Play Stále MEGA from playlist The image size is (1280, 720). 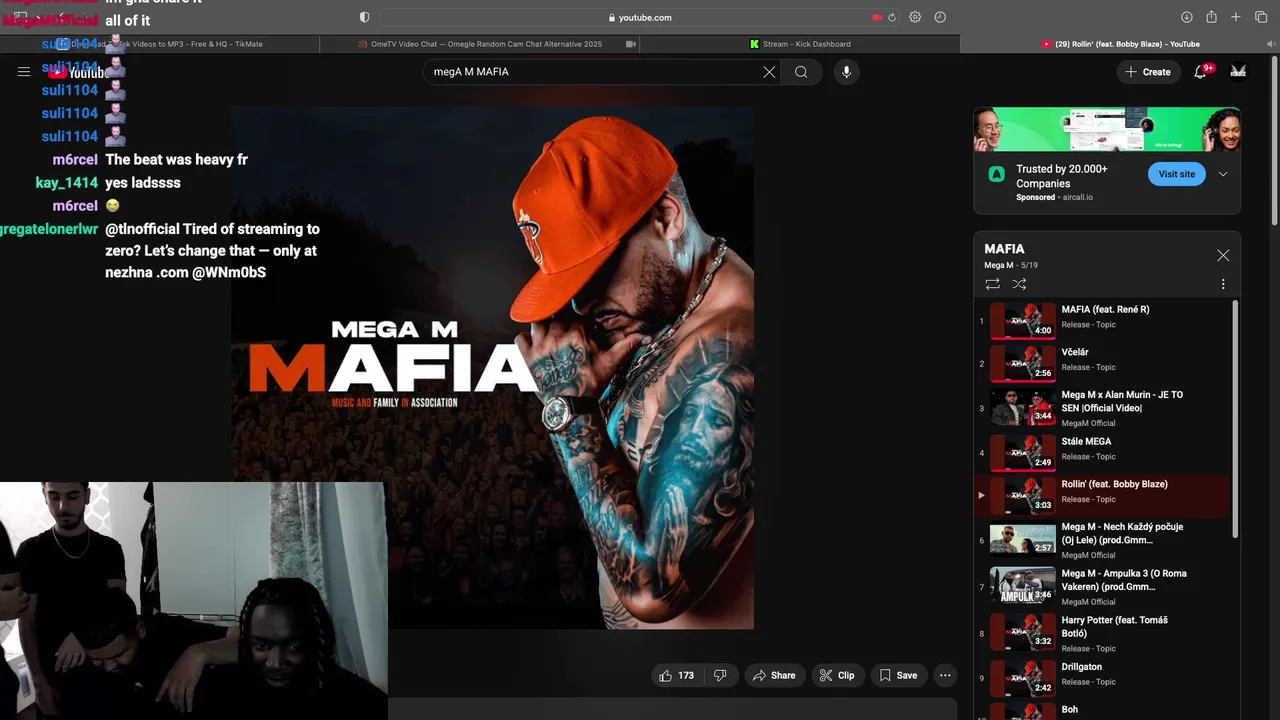[1103, 453]
